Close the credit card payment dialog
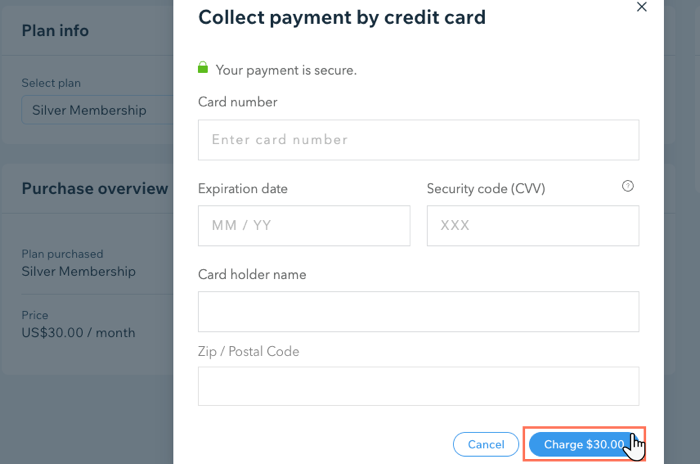Screen dimensions: 700x464 pyautogui.click(x=642, y=7)
